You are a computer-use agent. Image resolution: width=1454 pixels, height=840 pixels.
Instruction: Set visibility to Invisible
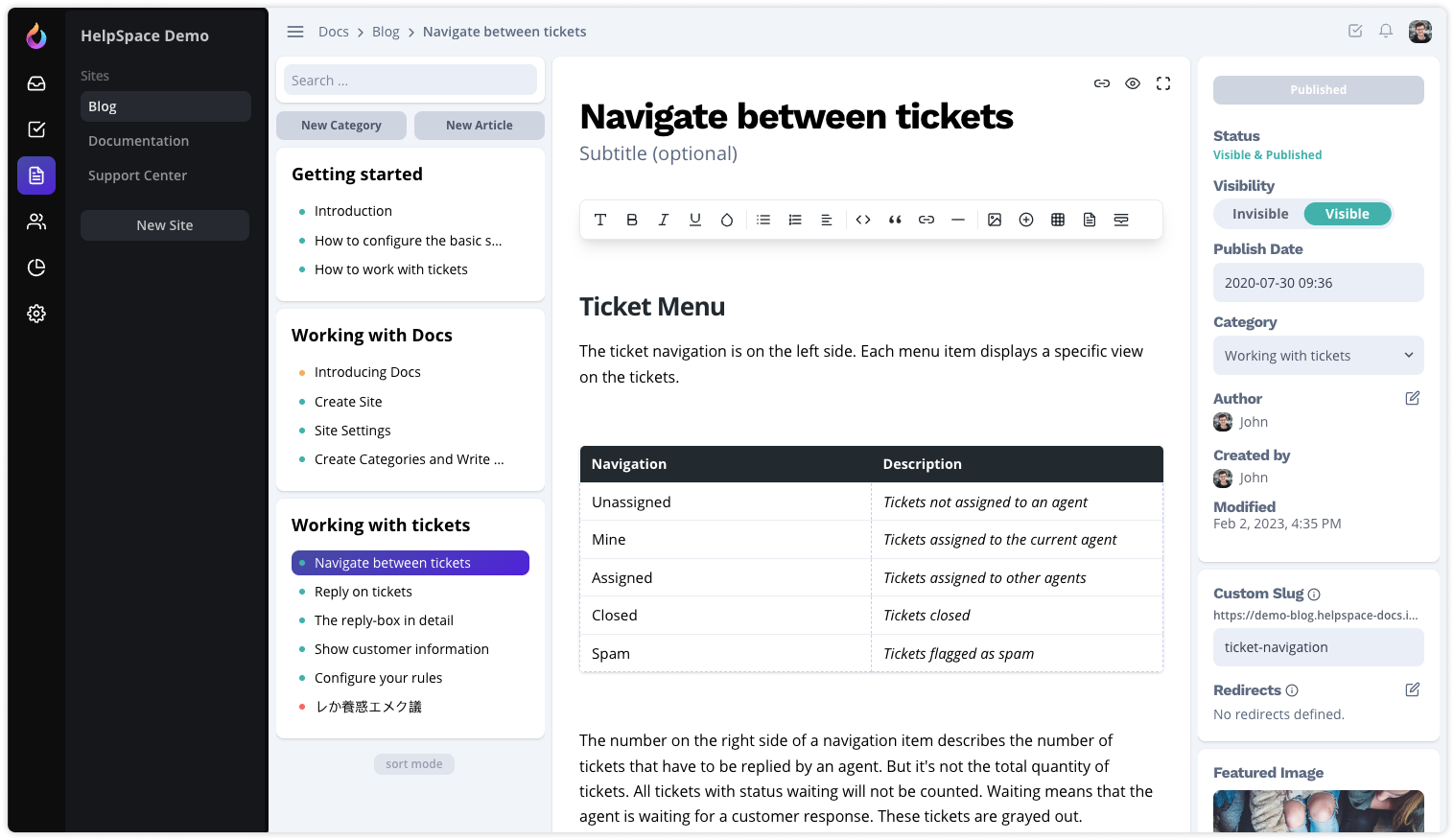pyautogui.click(x=1260, y=214)
